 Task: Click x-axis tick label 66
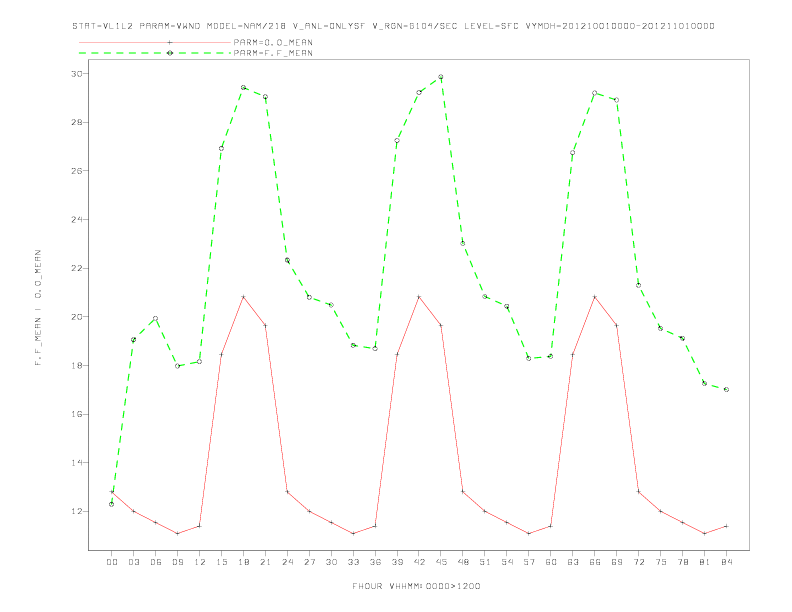point(595,562)
